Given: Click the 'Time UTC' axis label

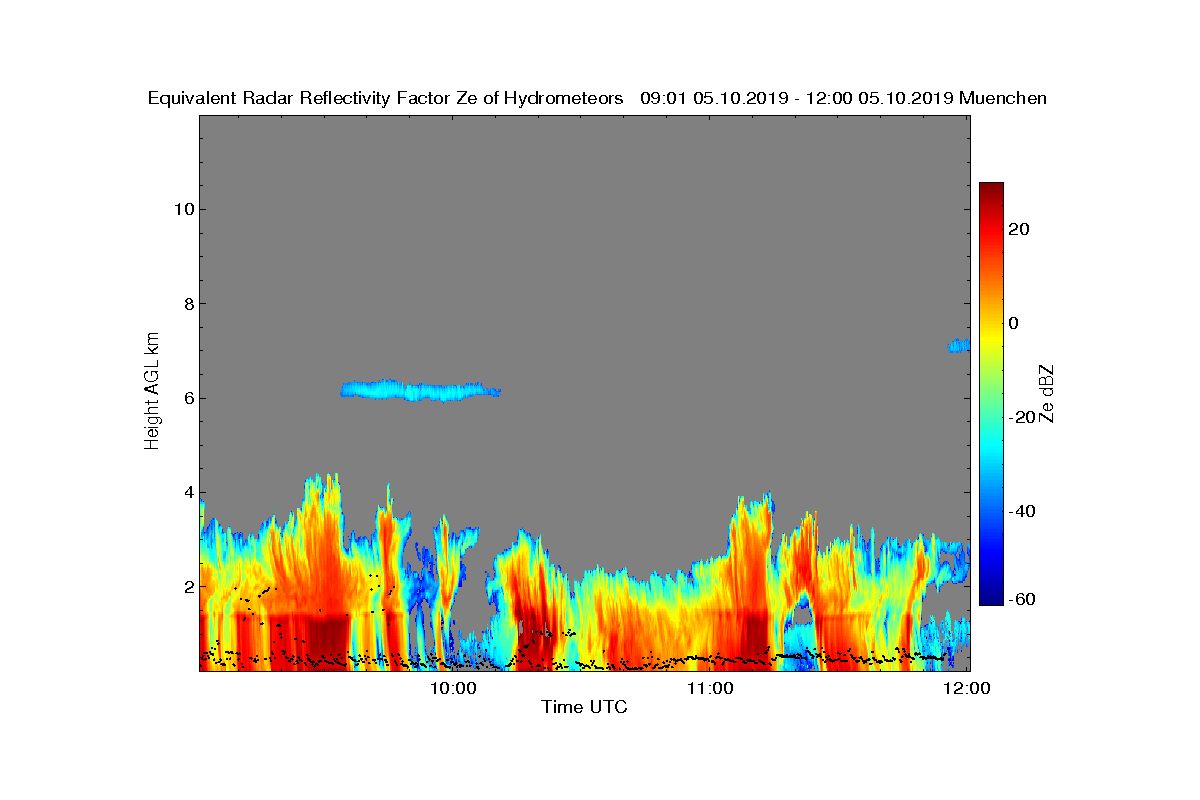Looking at the screenshot, I should pyautogui.click(x=585, y=708).
